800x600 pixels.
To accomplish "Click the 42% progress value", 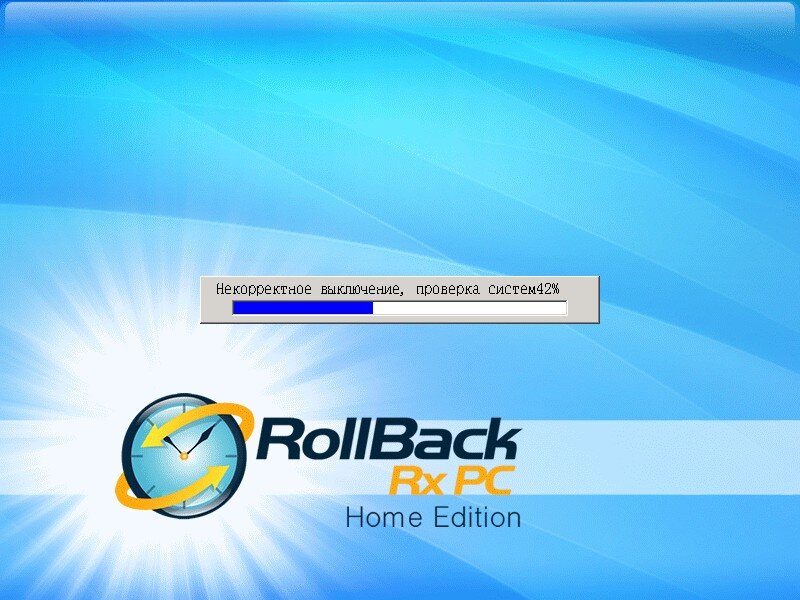I will coord(547,289).
